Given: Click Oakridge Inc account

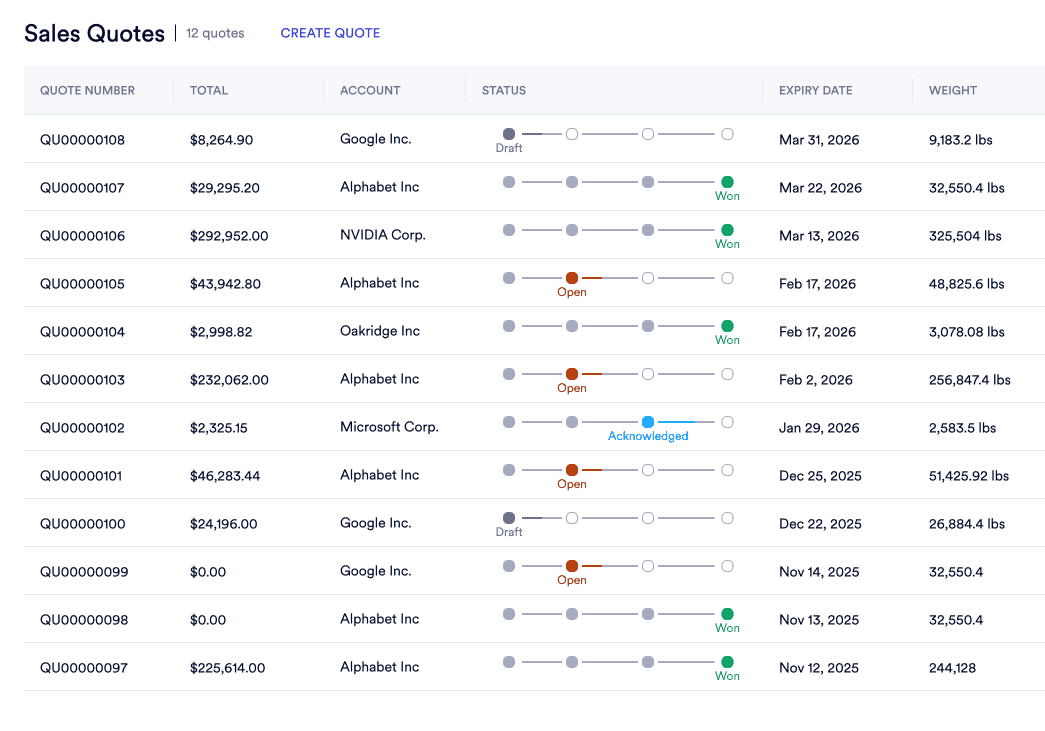Looking at the screenshot, I should click(x=380, y=331).
